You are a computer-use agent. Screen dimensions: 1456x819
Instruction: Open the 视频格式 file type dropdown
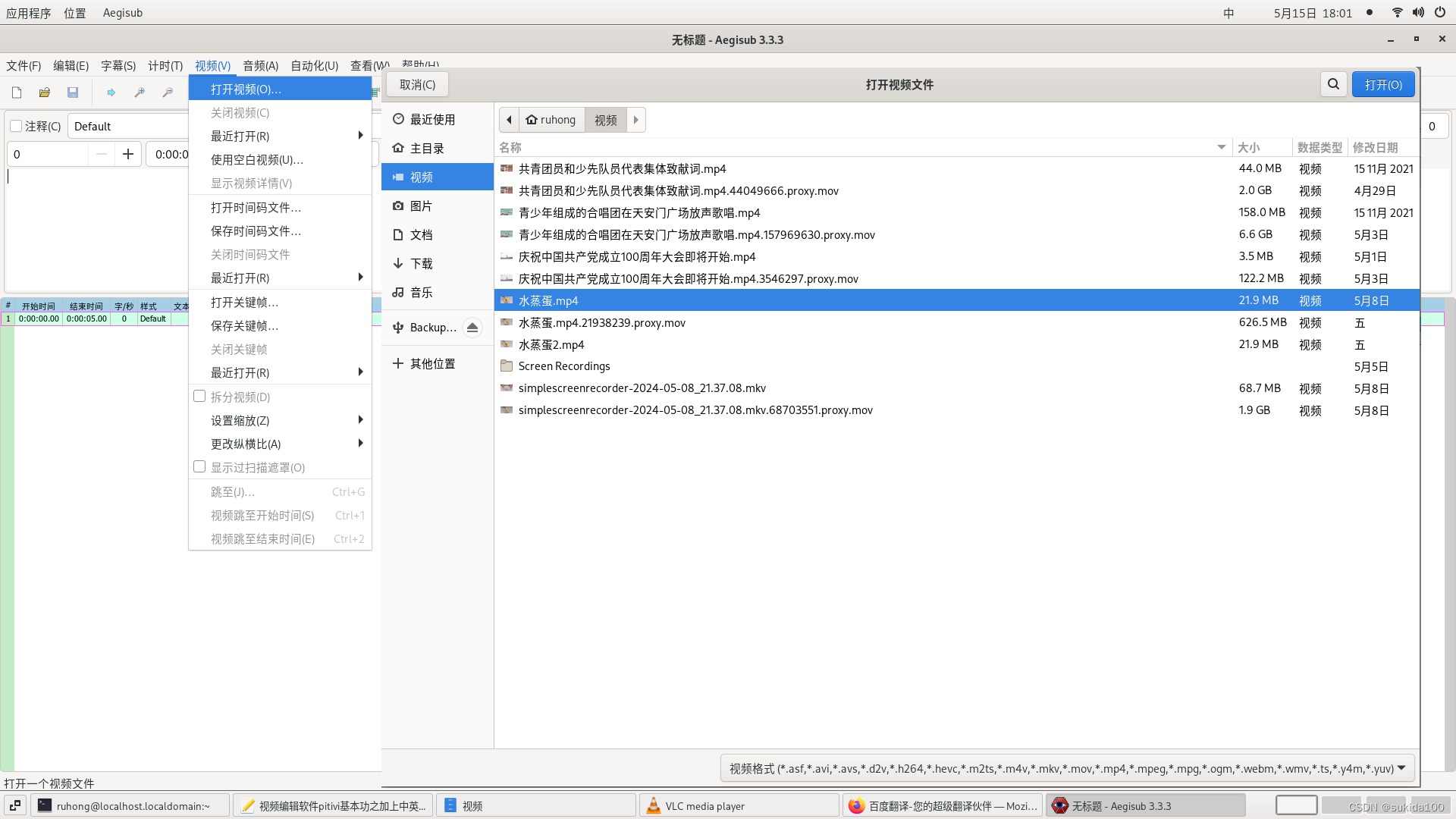point(1068,768)
